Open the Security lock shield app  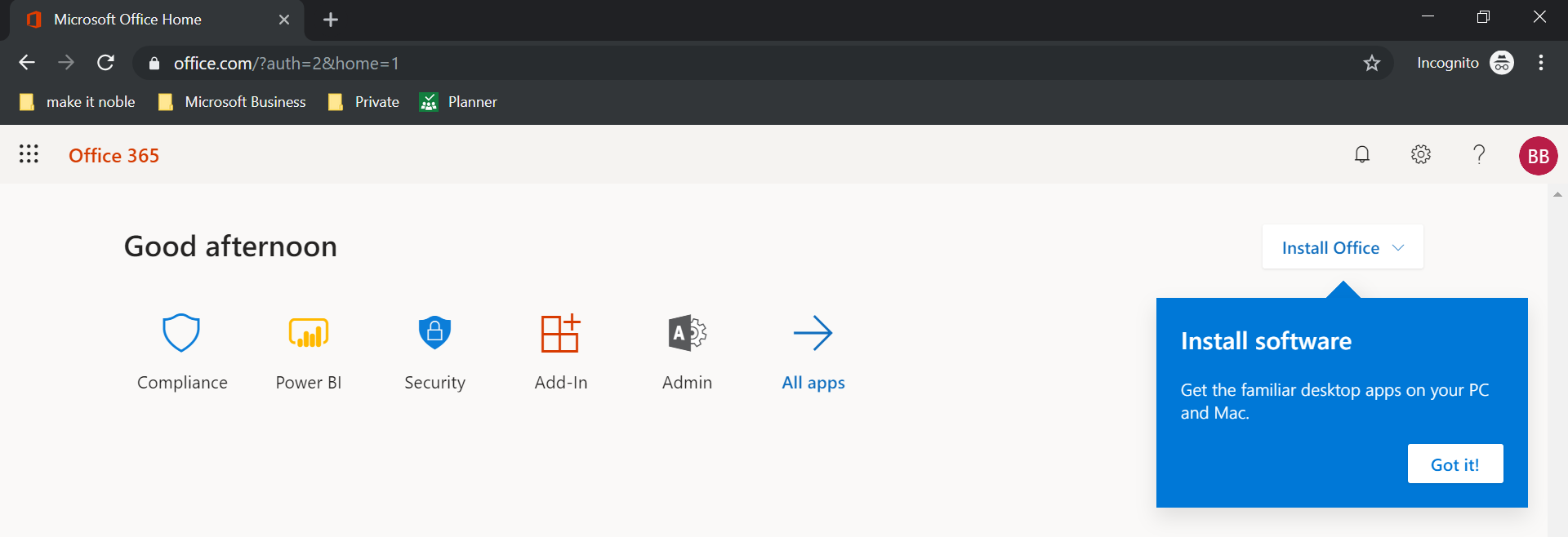[434, 333]
